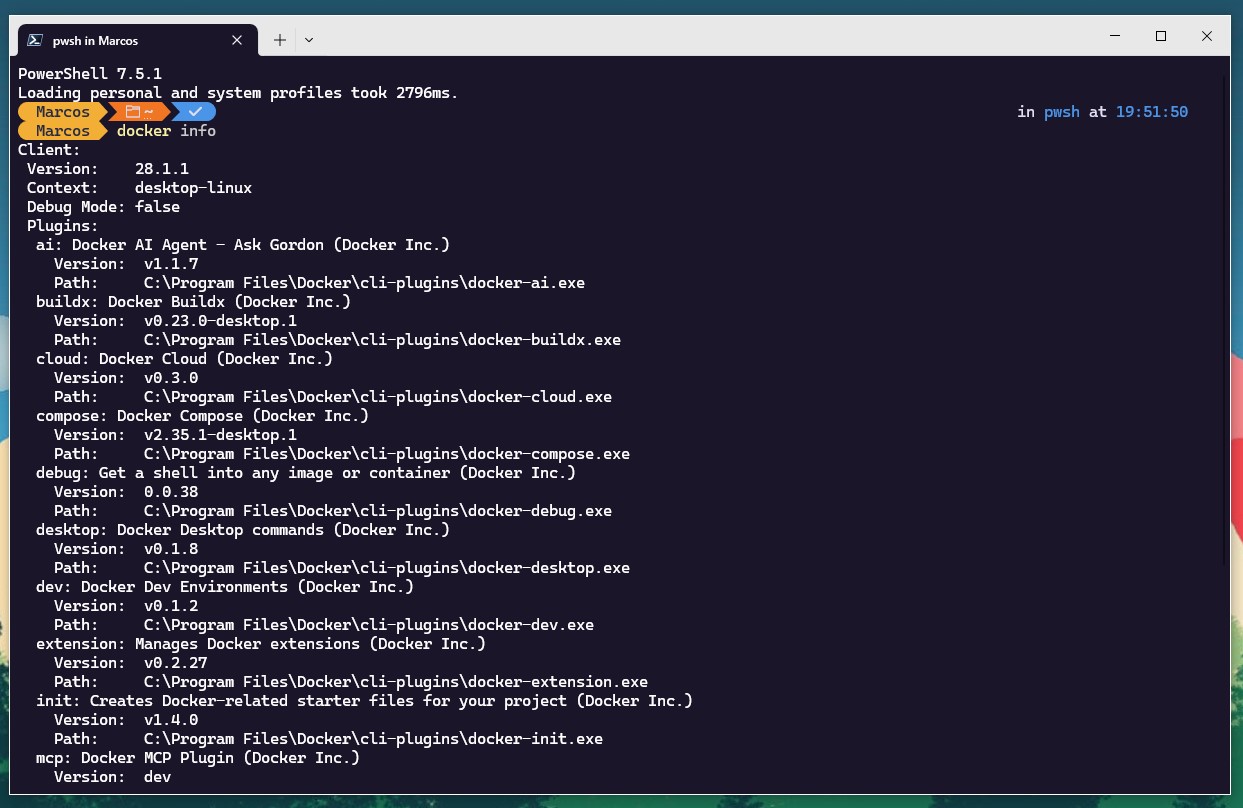Viewport: 1243px width, 808px height.
Task: Click the docker-buildx.exe path line
Action: pos(337,340)
